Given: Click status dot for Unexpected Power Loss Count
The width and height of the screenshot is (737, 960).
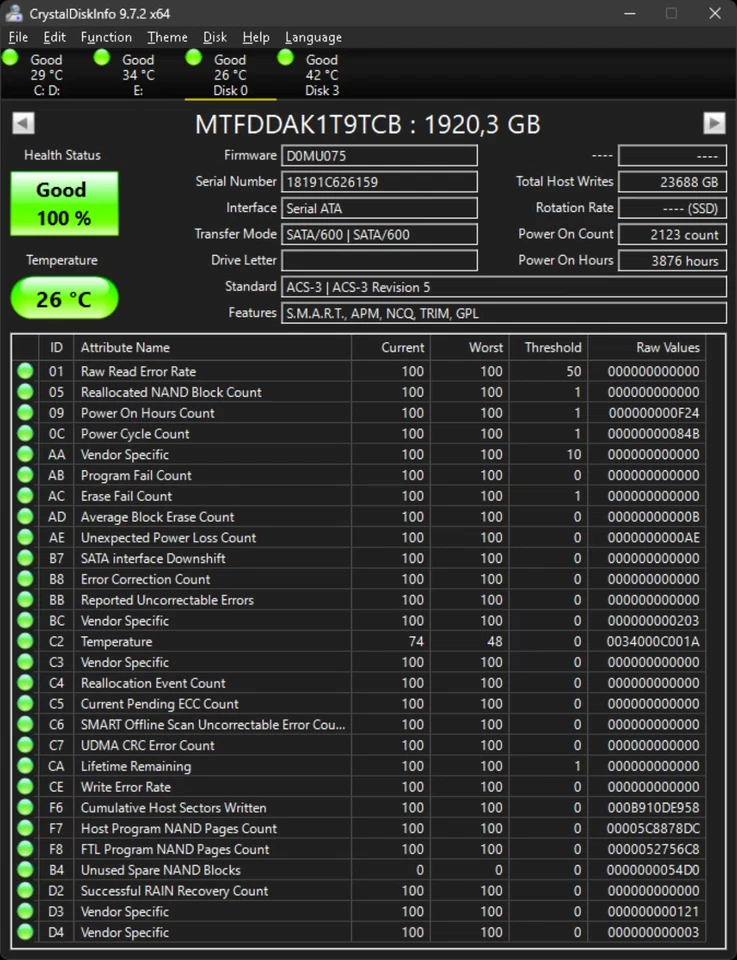Looking at the screenshot, I should click(25, 538).
